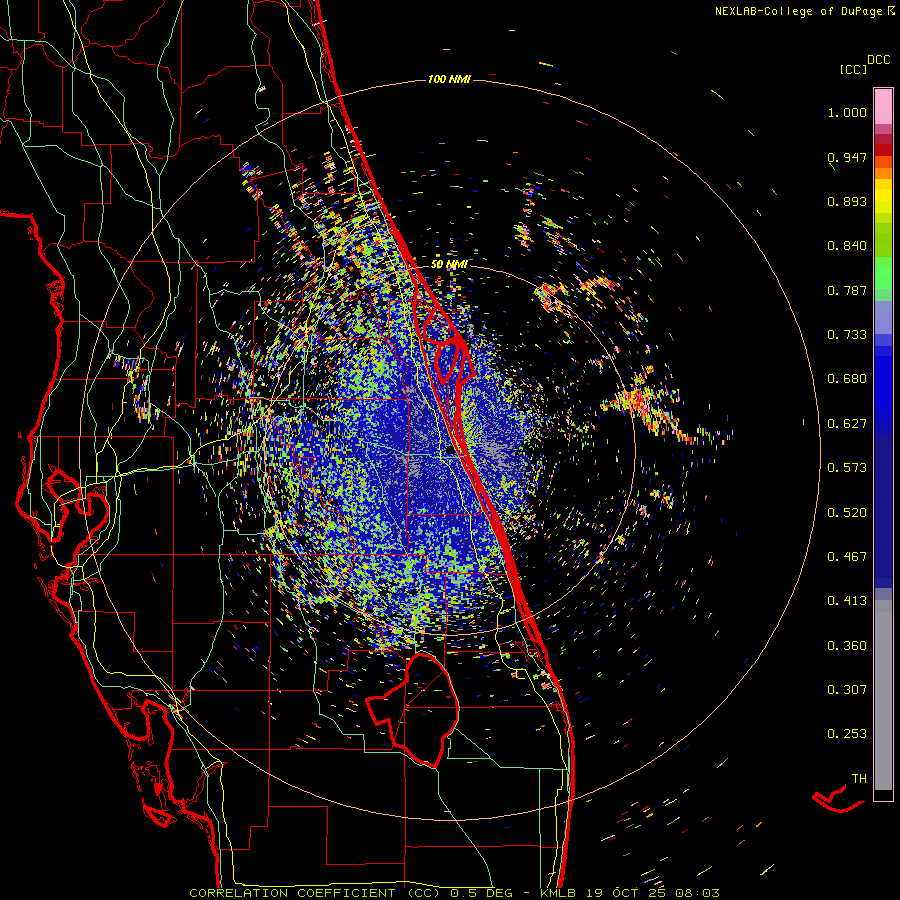This screenshot has width=900, height=900.
Task: Click the 19 OCT 25 date in caption
Action: click(626, 893)
